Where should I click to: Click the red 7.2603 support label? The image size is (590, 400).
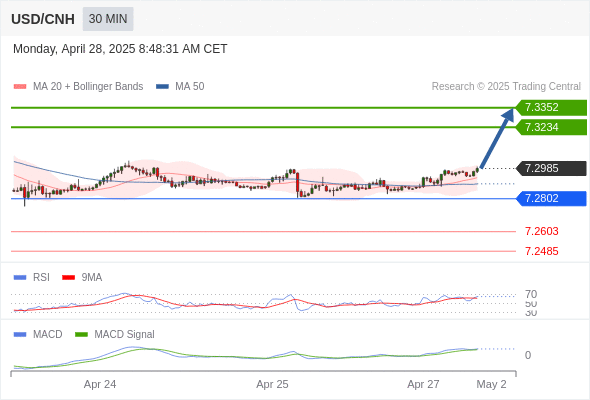coord(541,231)
